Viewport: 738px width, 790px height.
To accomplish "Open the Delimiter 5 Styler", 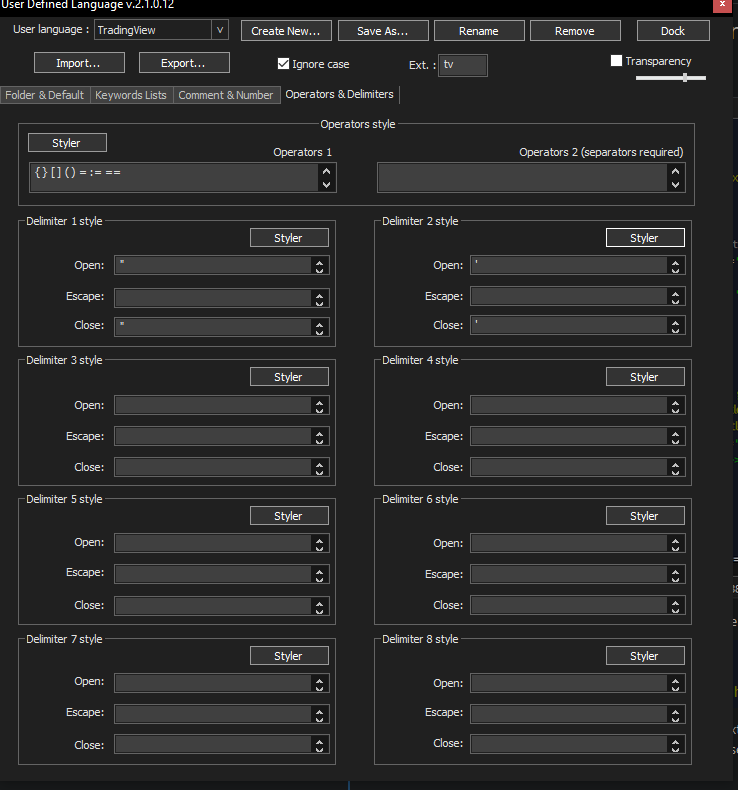I will click(x=289, y=516).
